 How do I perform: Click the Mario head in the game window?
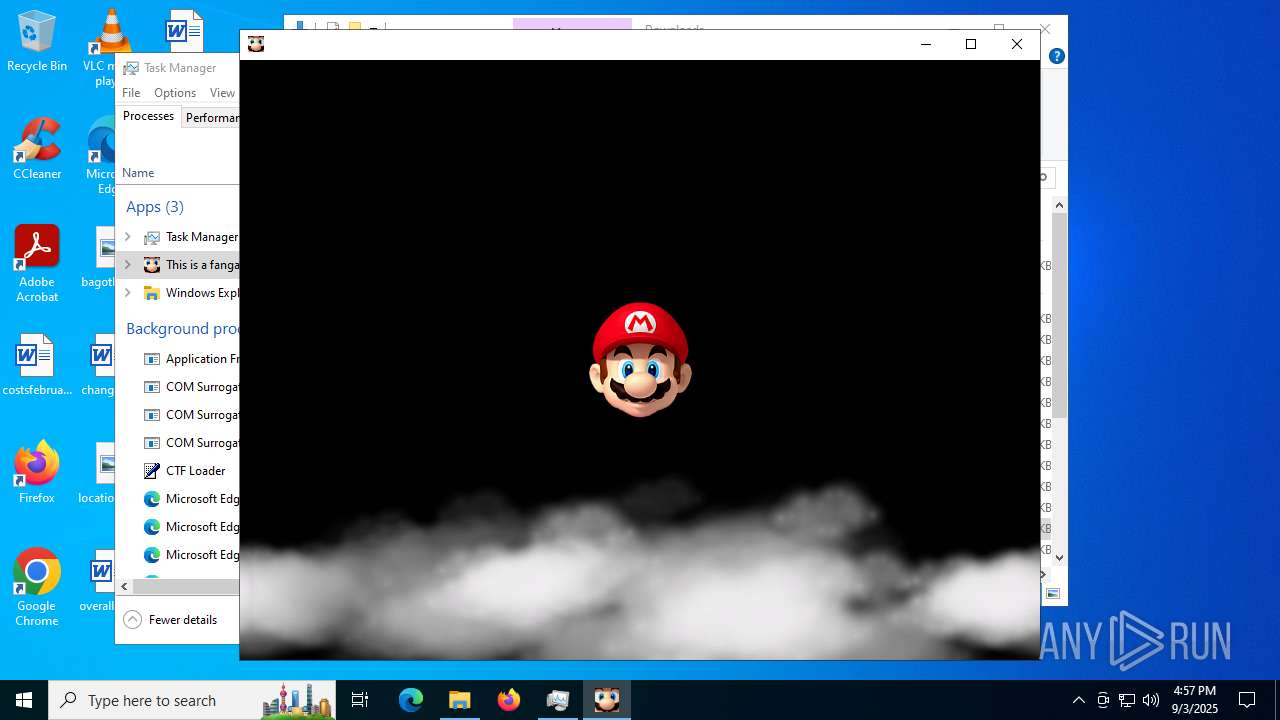pyautogui.click(x=640, y=359)
